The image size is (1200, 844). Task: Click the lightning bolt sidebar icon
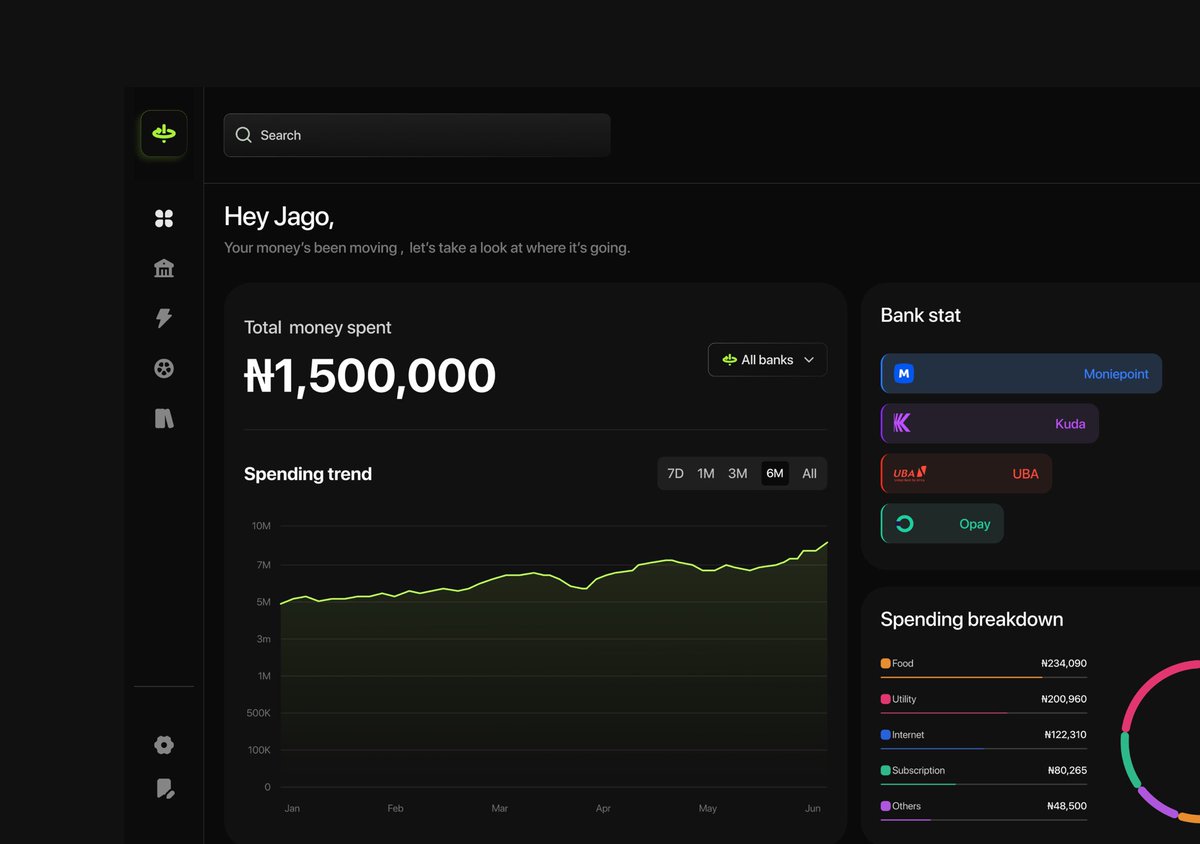164,318
